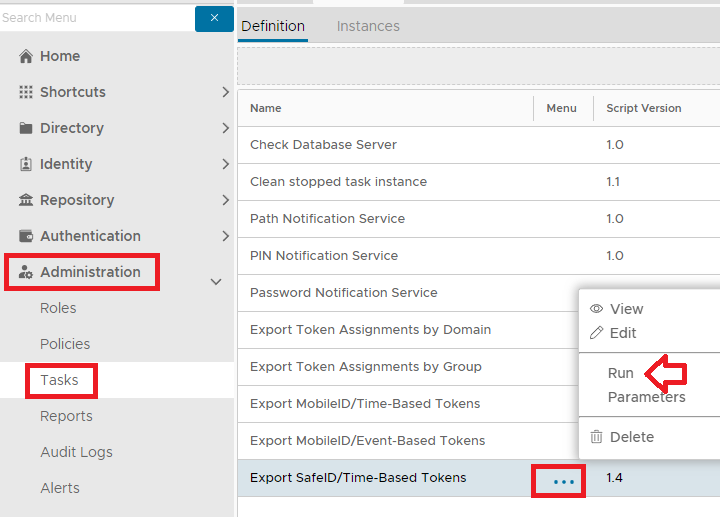This screenshot has width=720, height=517.
Task: Click the Administration user-gear icon
Action: pyautogui.click(x=26, y=272)
